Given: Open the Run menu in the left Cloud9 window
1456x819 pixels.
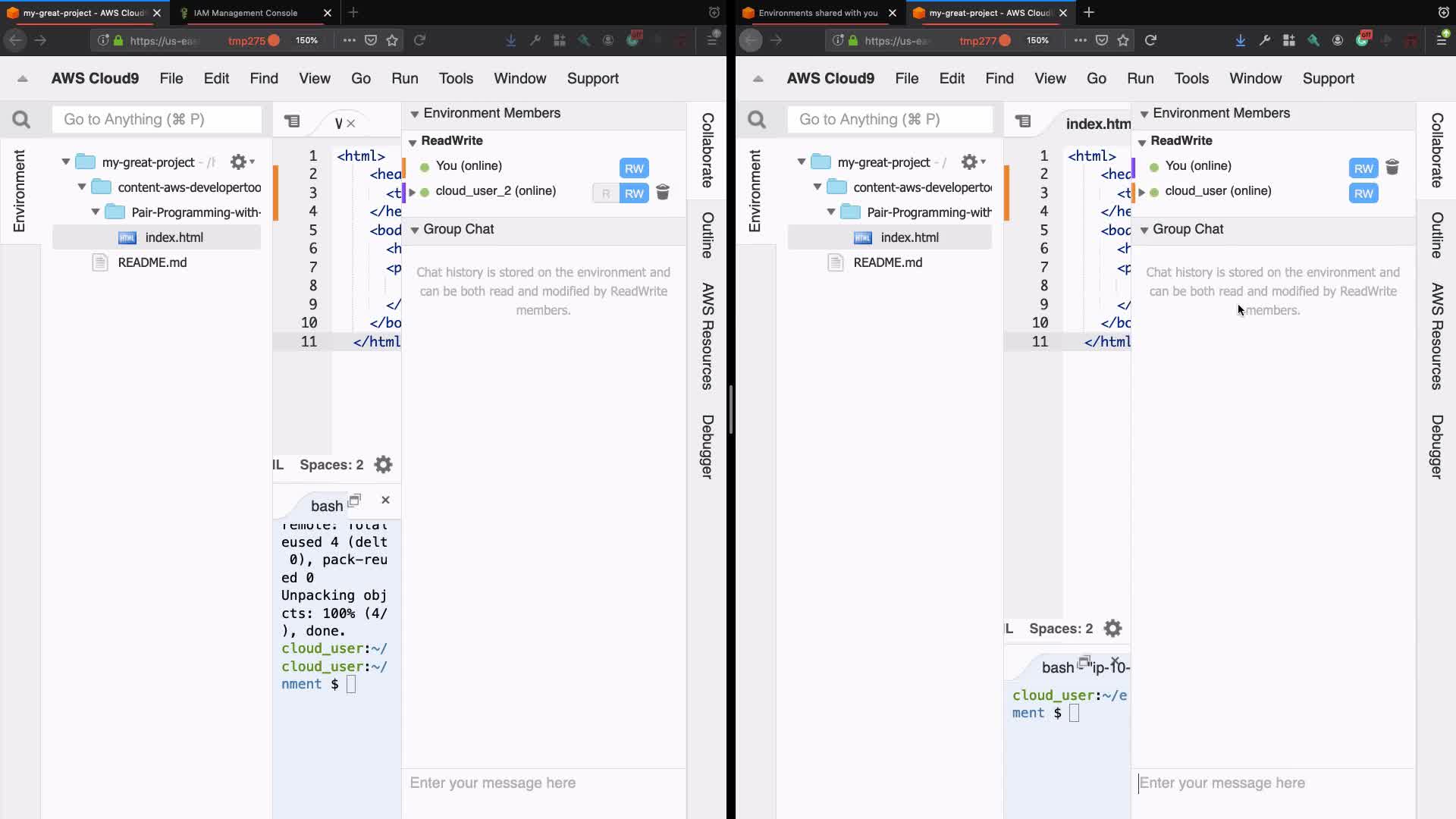Looking at the screenshot, I should click(404, 79).
